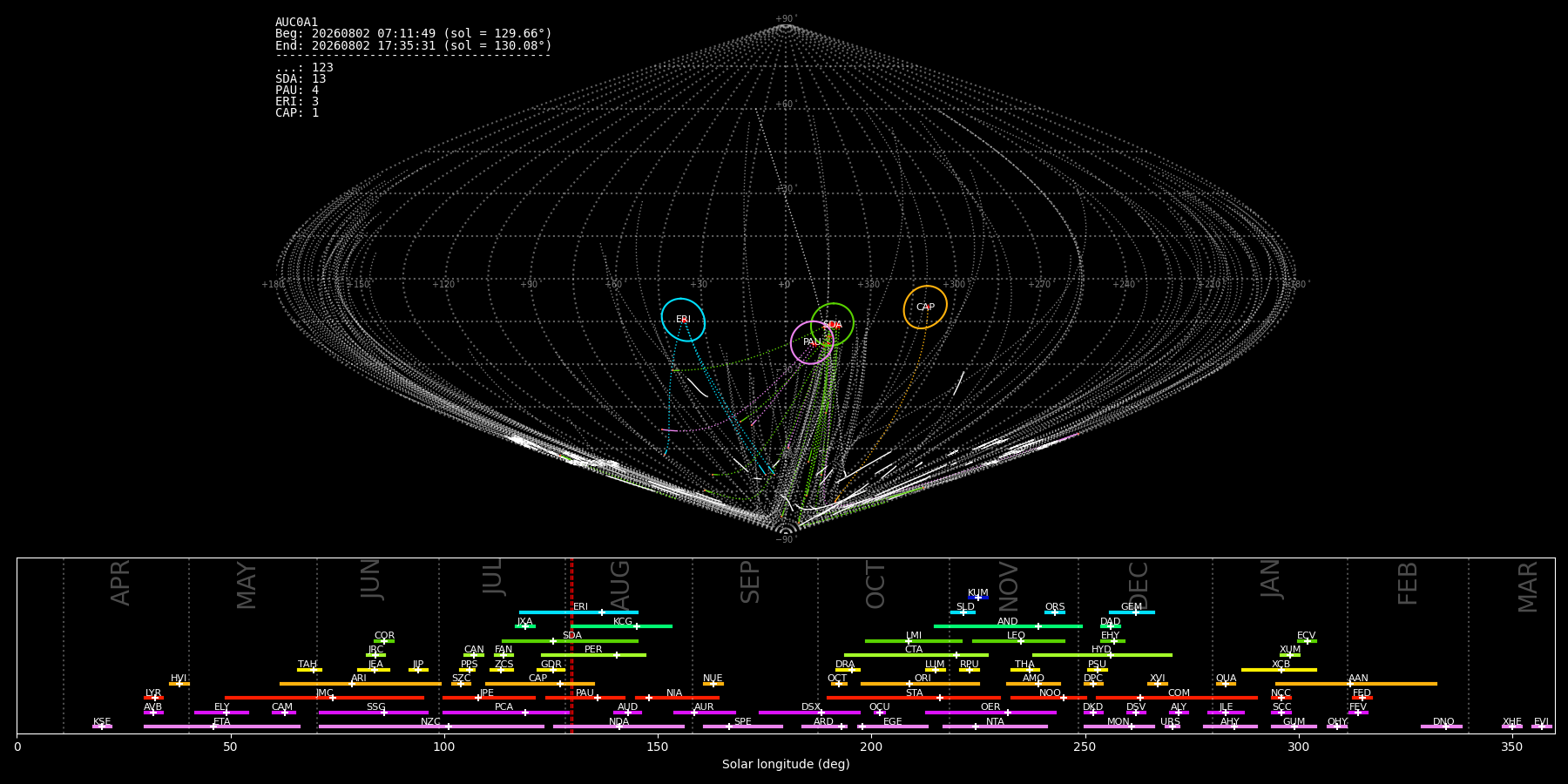This screenshot has width=1568, height=784.
Task: Click the Solar longitude axis label
Action: pyautogui.click(x=786, y=764)
